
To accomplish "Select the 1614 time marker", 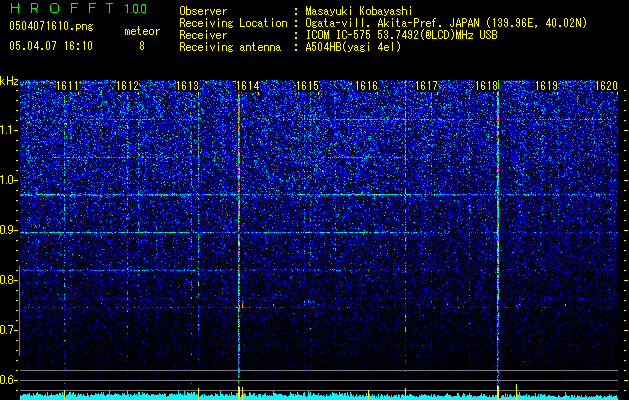I will tap(248, 86).
